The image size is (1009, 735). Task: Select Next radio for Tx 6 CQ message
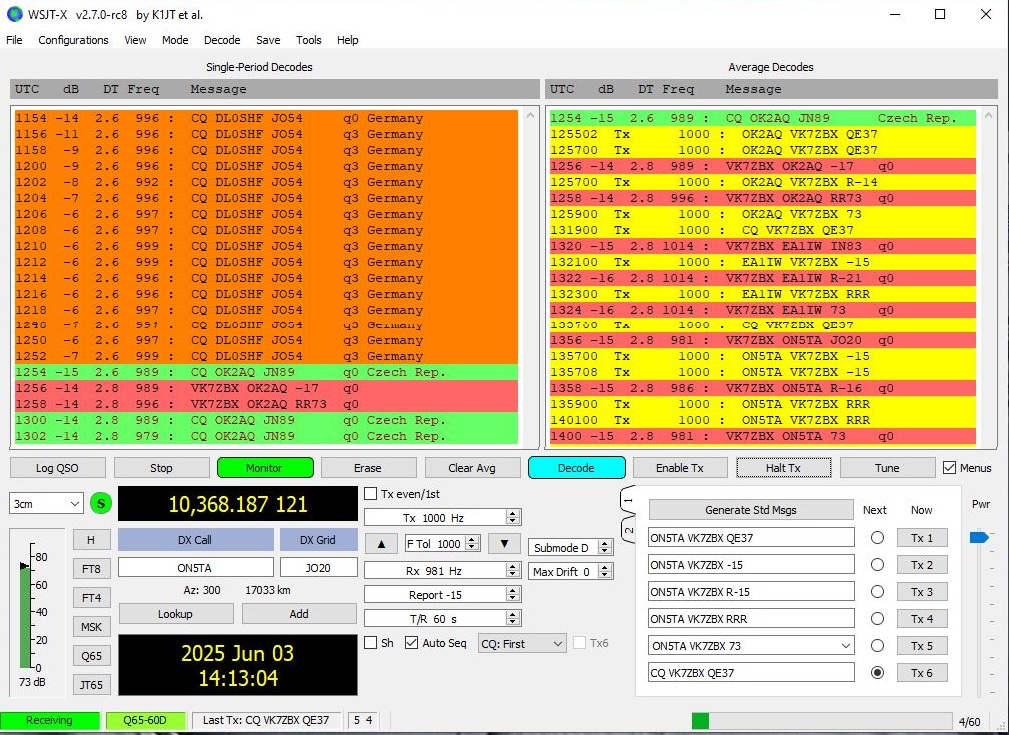coord(877,673)
